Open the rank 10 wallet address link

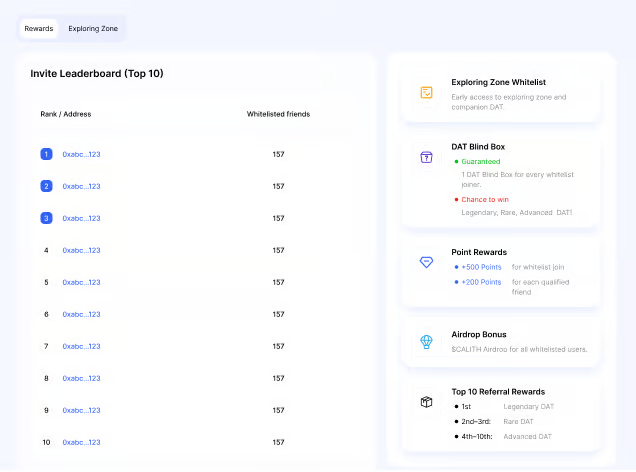81,442
